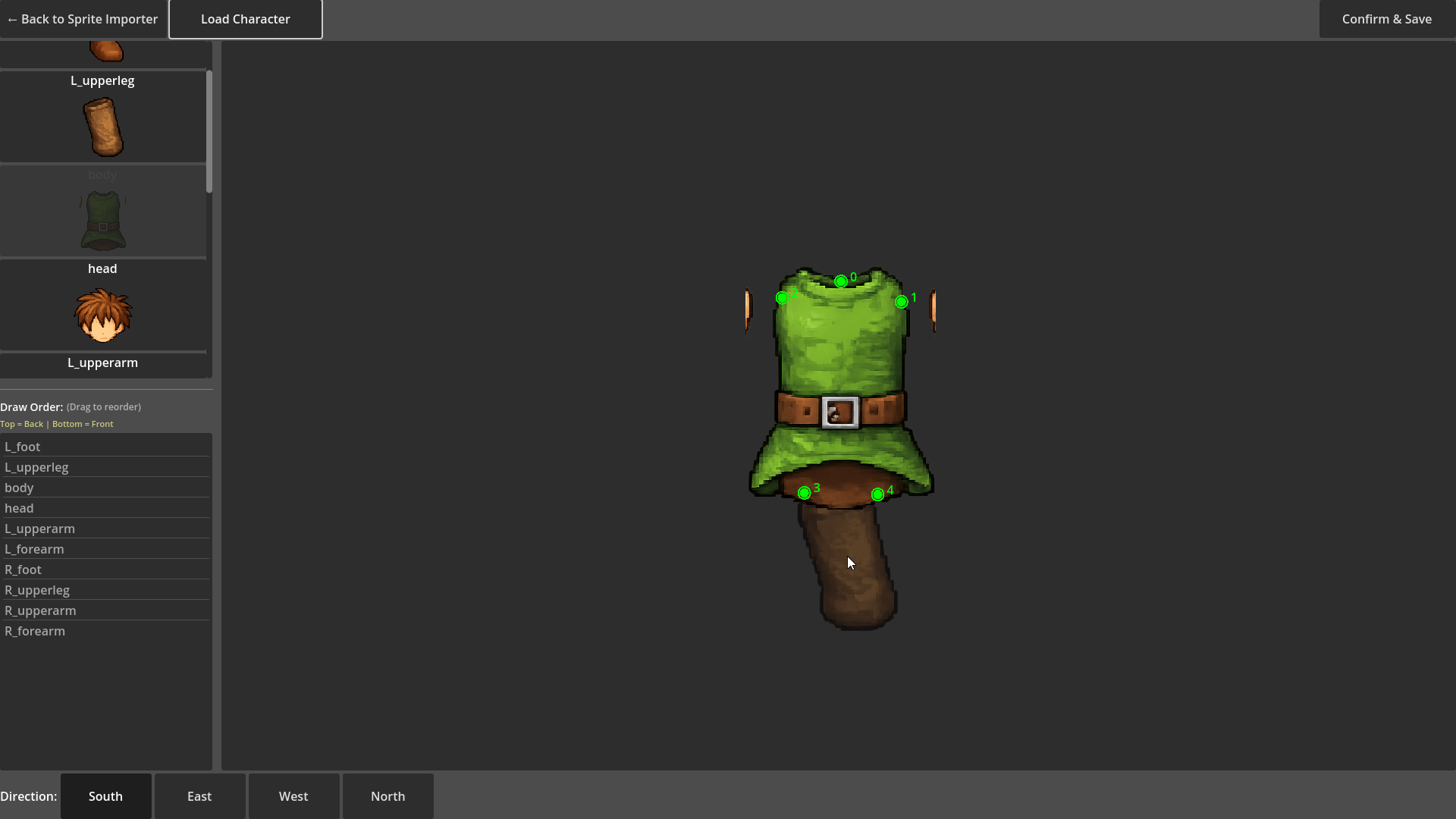Click Confirm & Save
The height and width of the screenshot is (819, 1456).
(1386, 19)
